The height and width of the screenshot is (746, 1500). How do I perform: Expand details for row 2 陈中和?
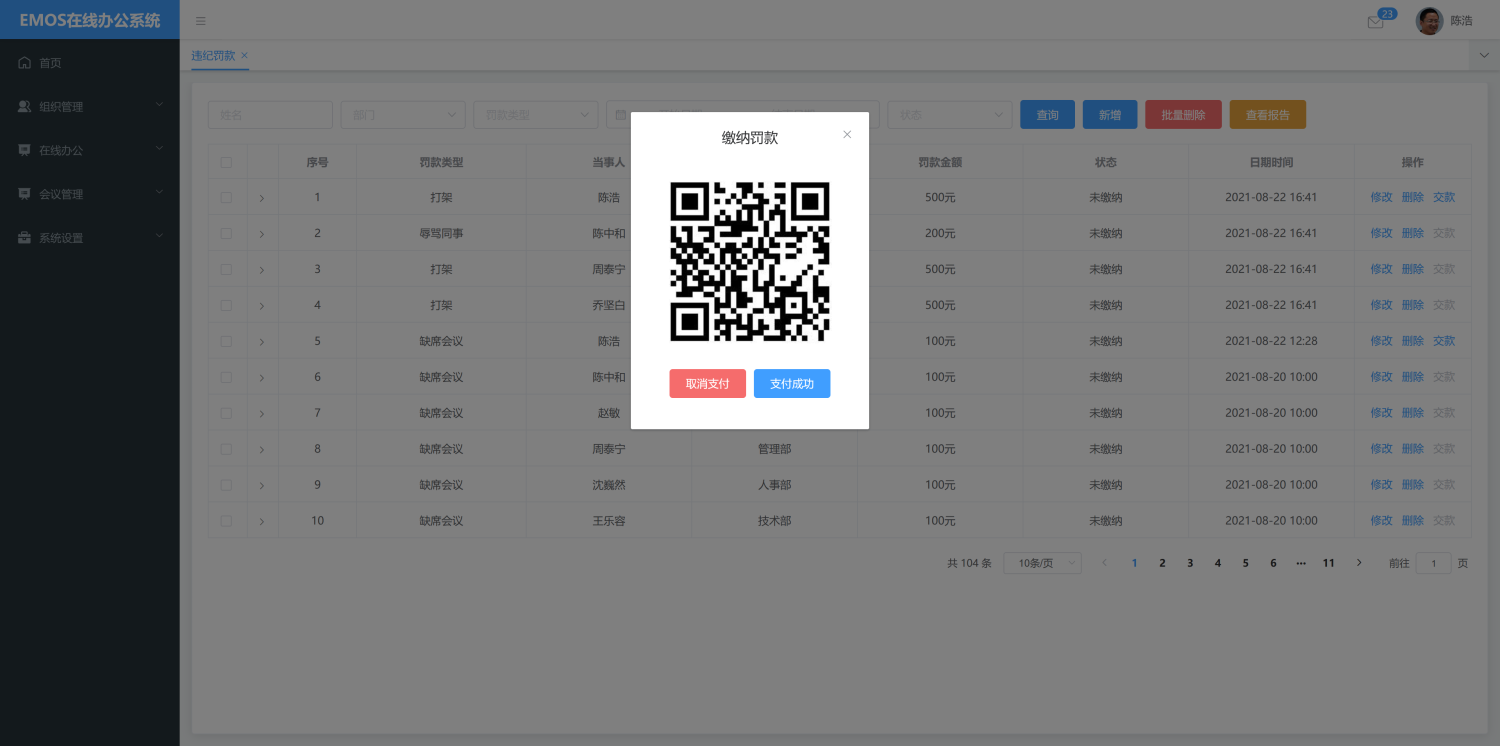tap(261, 233)
